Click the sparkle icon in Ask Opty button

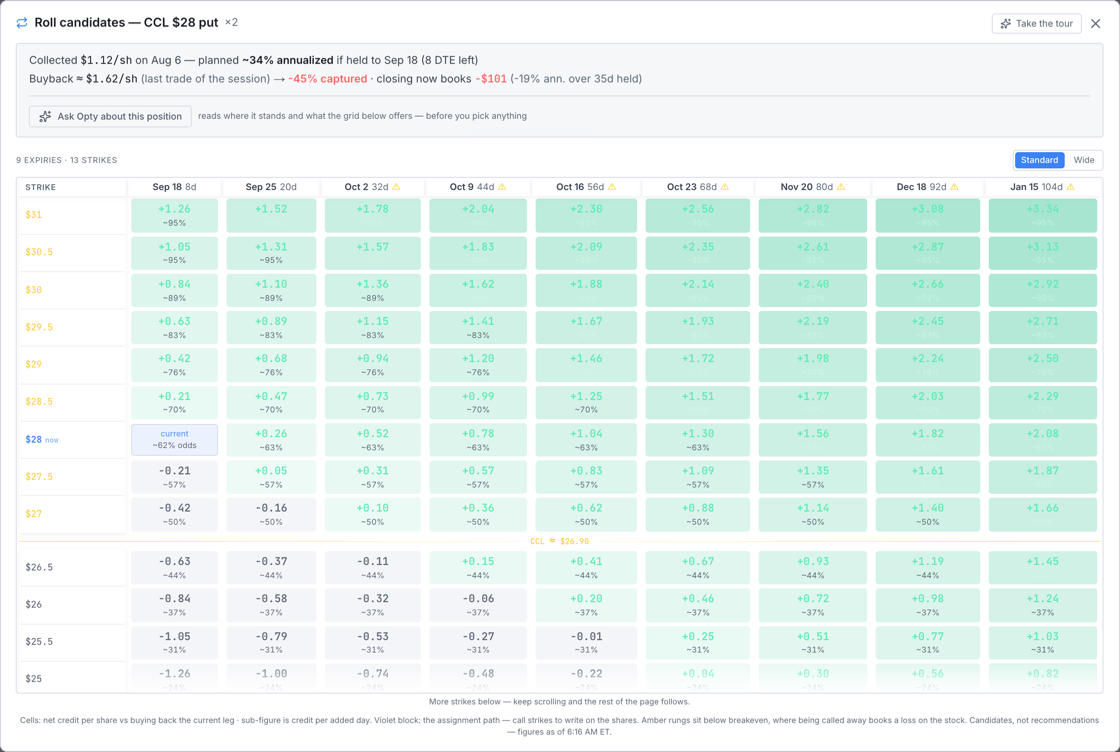[x=45, y=116]
